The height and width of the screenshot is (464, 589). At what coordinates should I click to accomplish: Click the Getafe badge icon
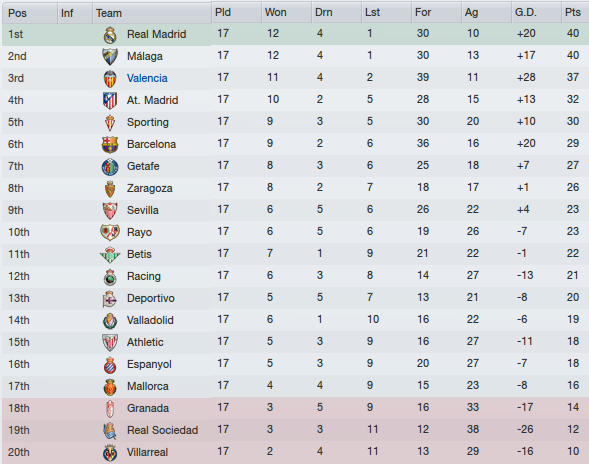(x=110, y=166)
